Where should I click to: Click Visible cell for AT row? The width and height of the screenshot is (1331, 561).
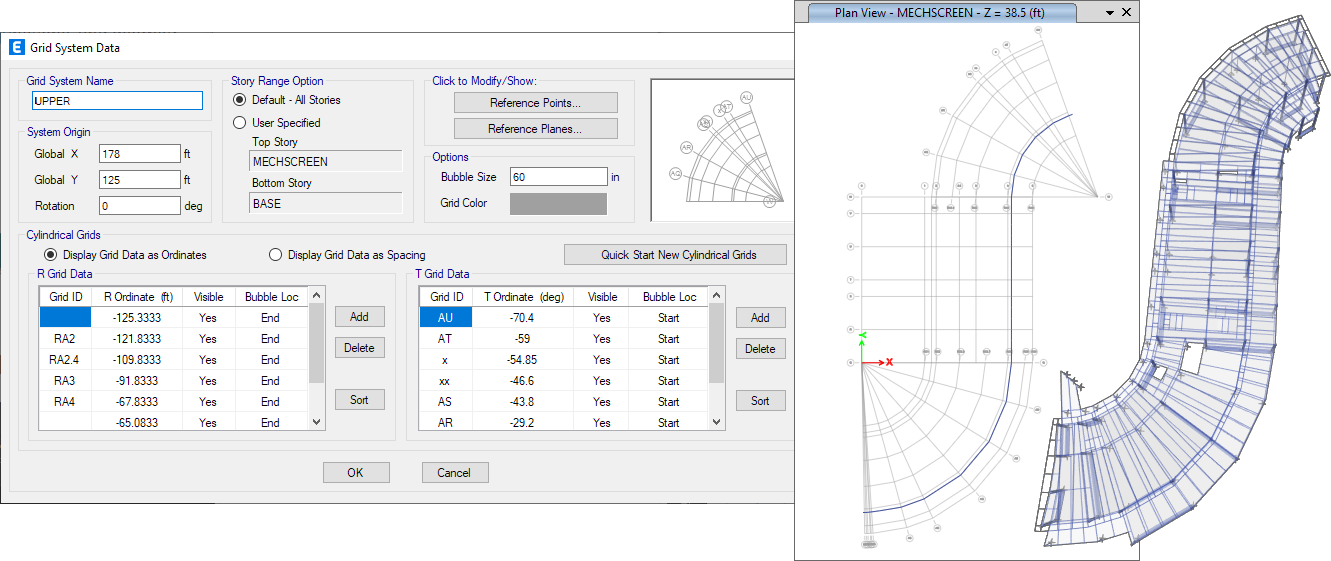[603, 339]
